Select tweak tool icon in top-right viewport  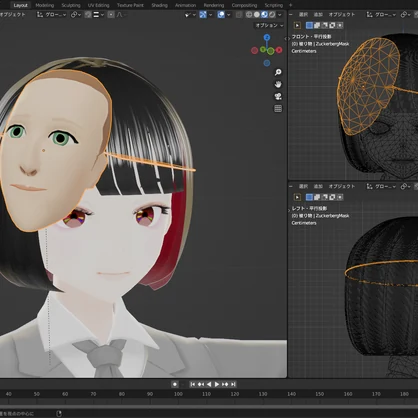point(297,25)
